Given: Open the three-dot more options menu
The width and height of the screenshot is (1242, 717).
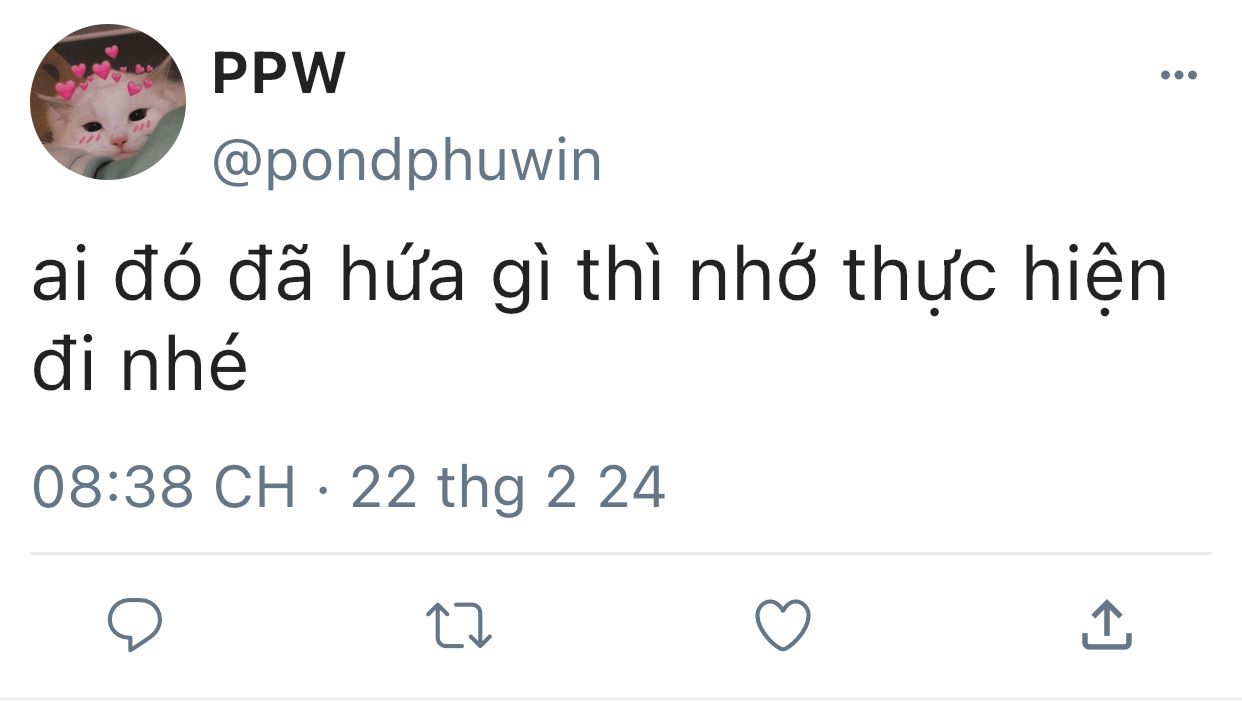Looking at the screenshot, I should click(1179, 75).
